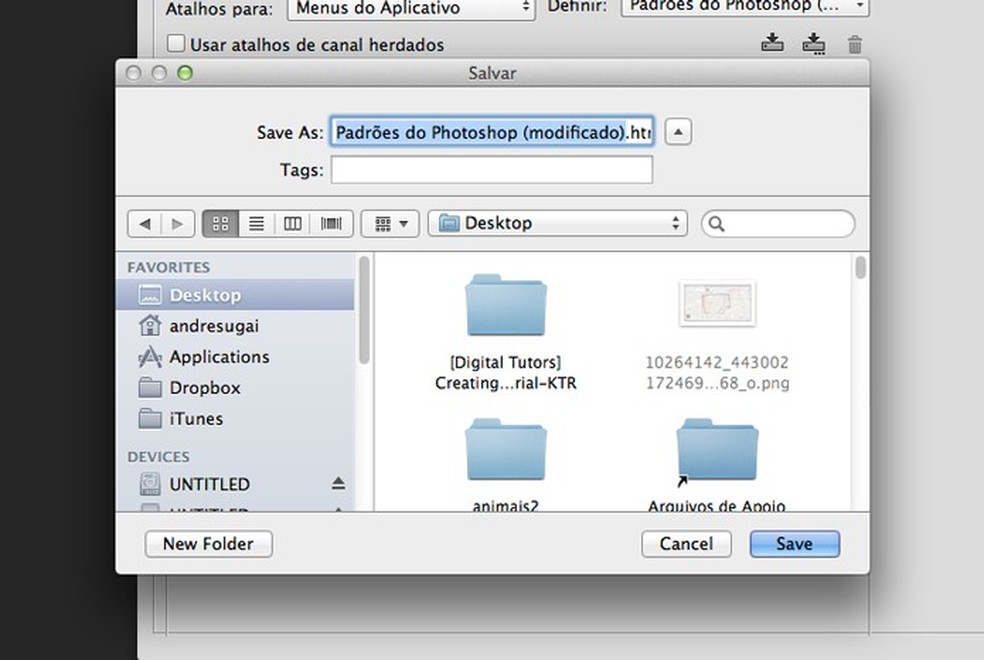Click the DEVICES sidebar header
This screenshot has width=984, height=660.
click(x=158, y=457)
